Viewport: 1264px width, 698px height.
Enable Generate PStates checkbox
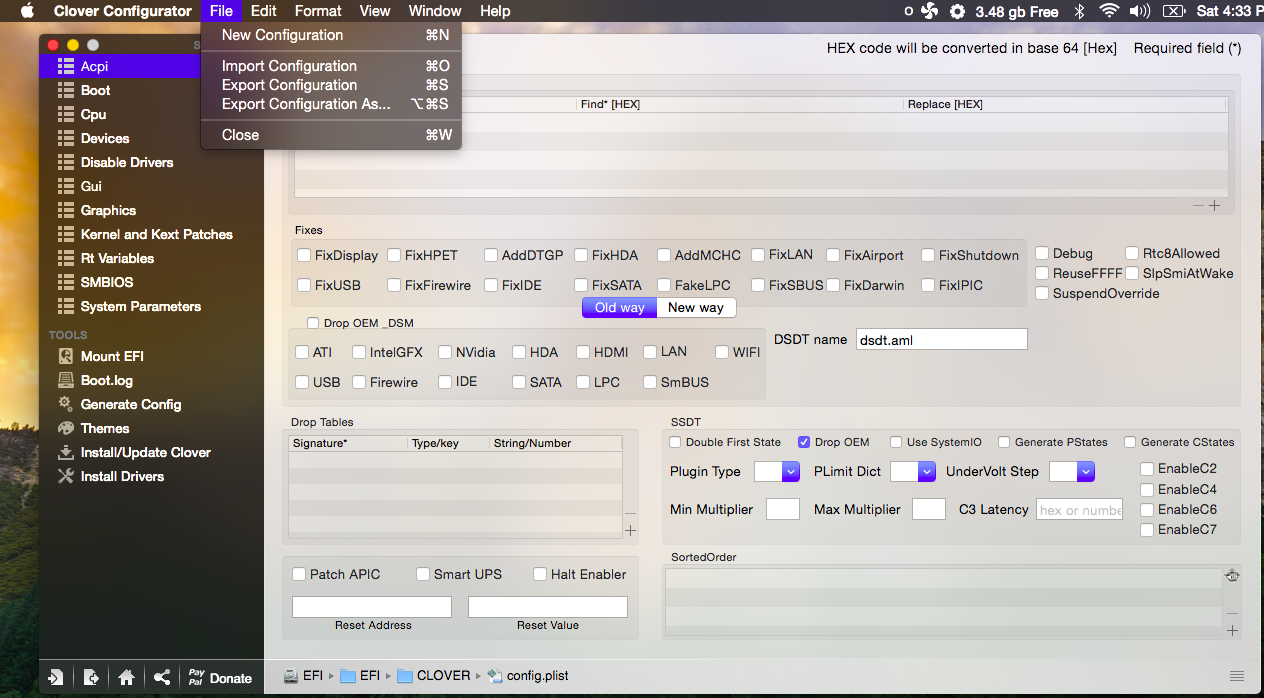click(x=1004, y=442)
